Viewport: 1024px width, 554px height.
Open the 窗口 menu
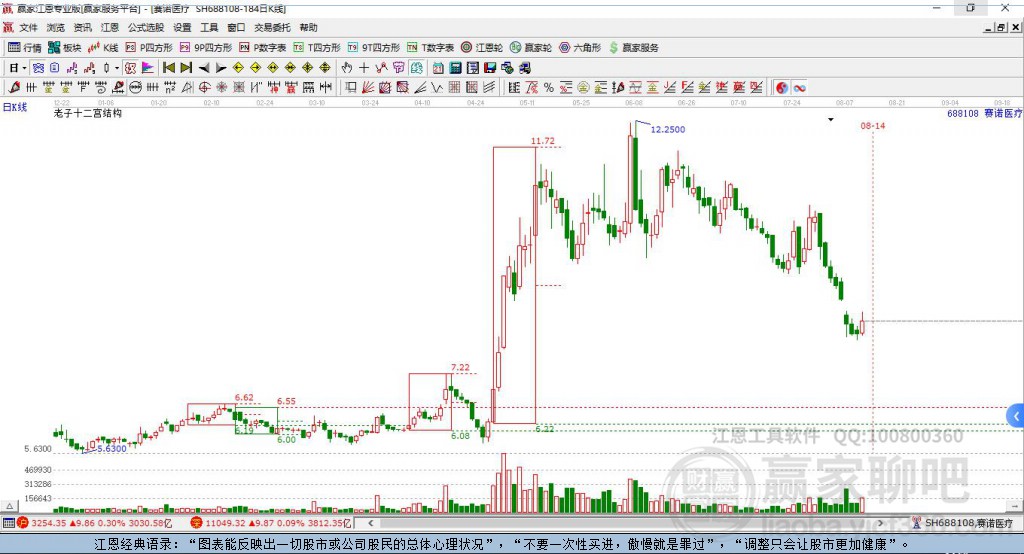click(236, 27)
